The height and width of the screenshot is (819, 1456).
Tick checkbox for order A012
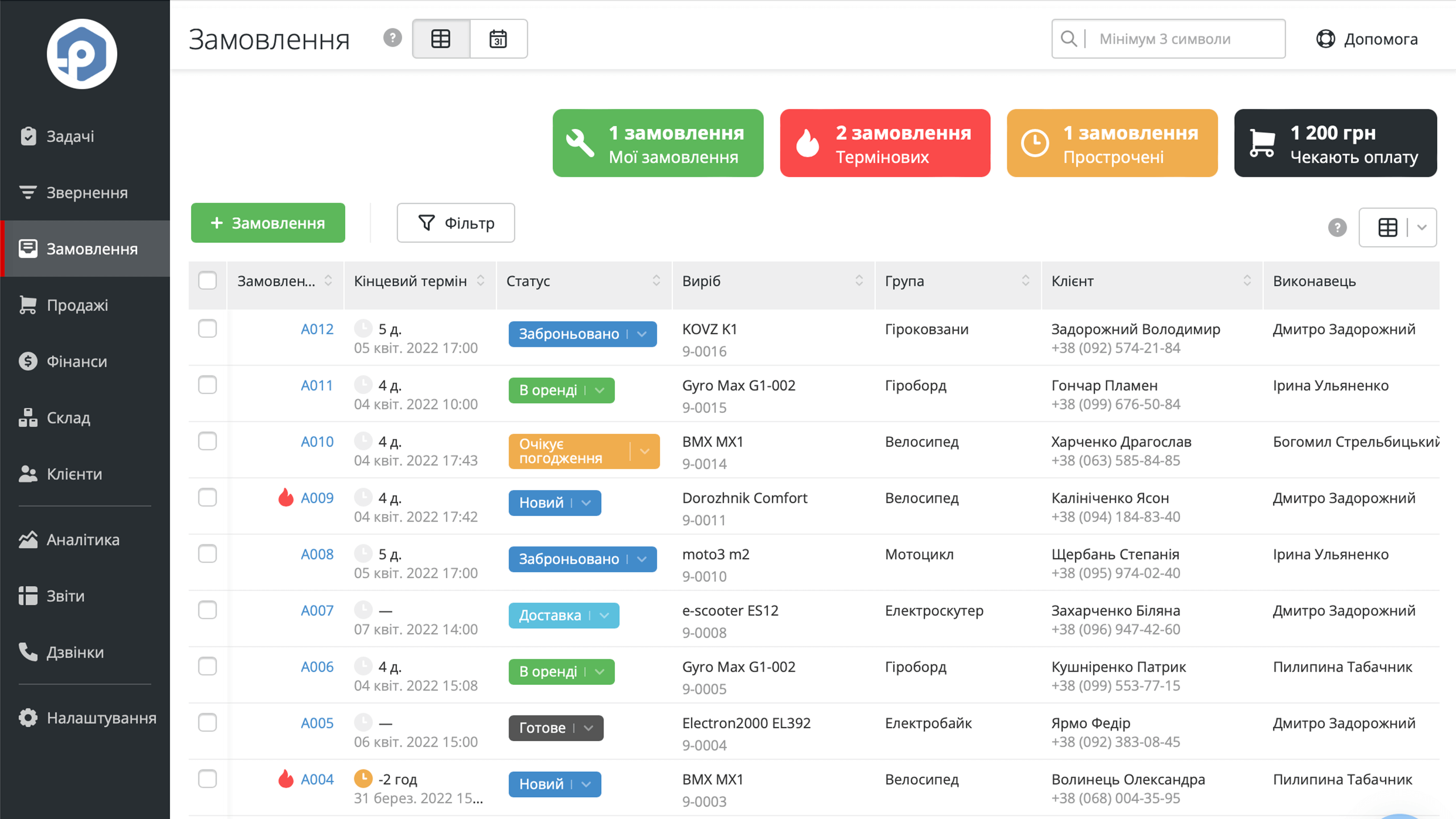coord(208,329)
